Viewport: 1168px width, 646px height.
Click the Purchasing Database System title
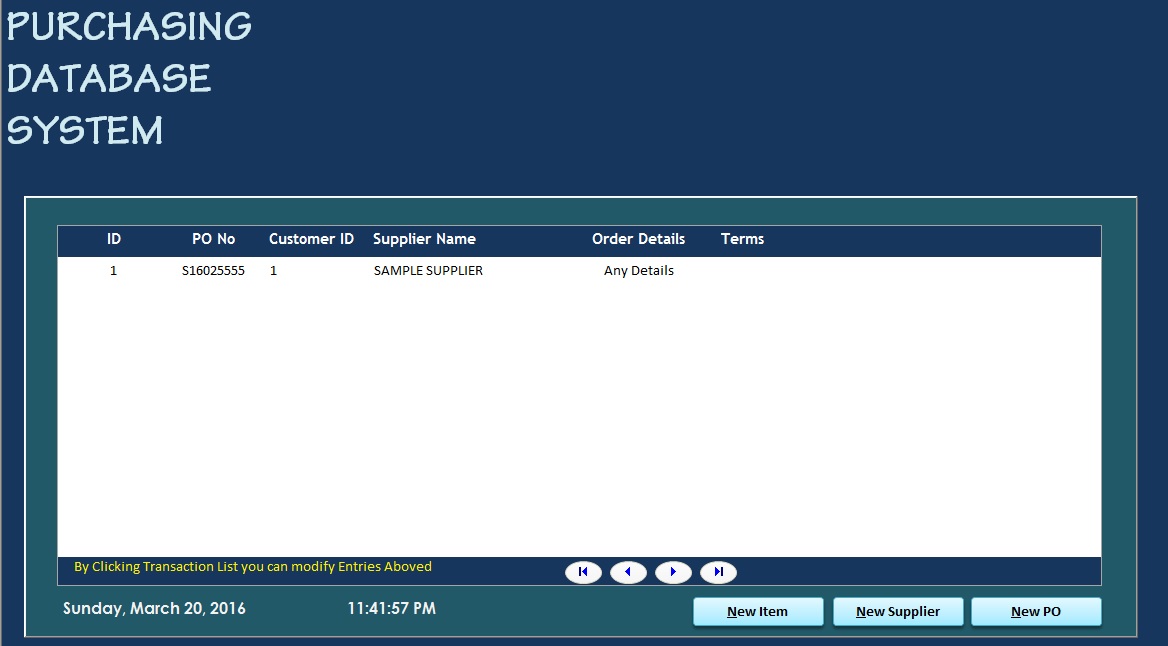[129, 78]
